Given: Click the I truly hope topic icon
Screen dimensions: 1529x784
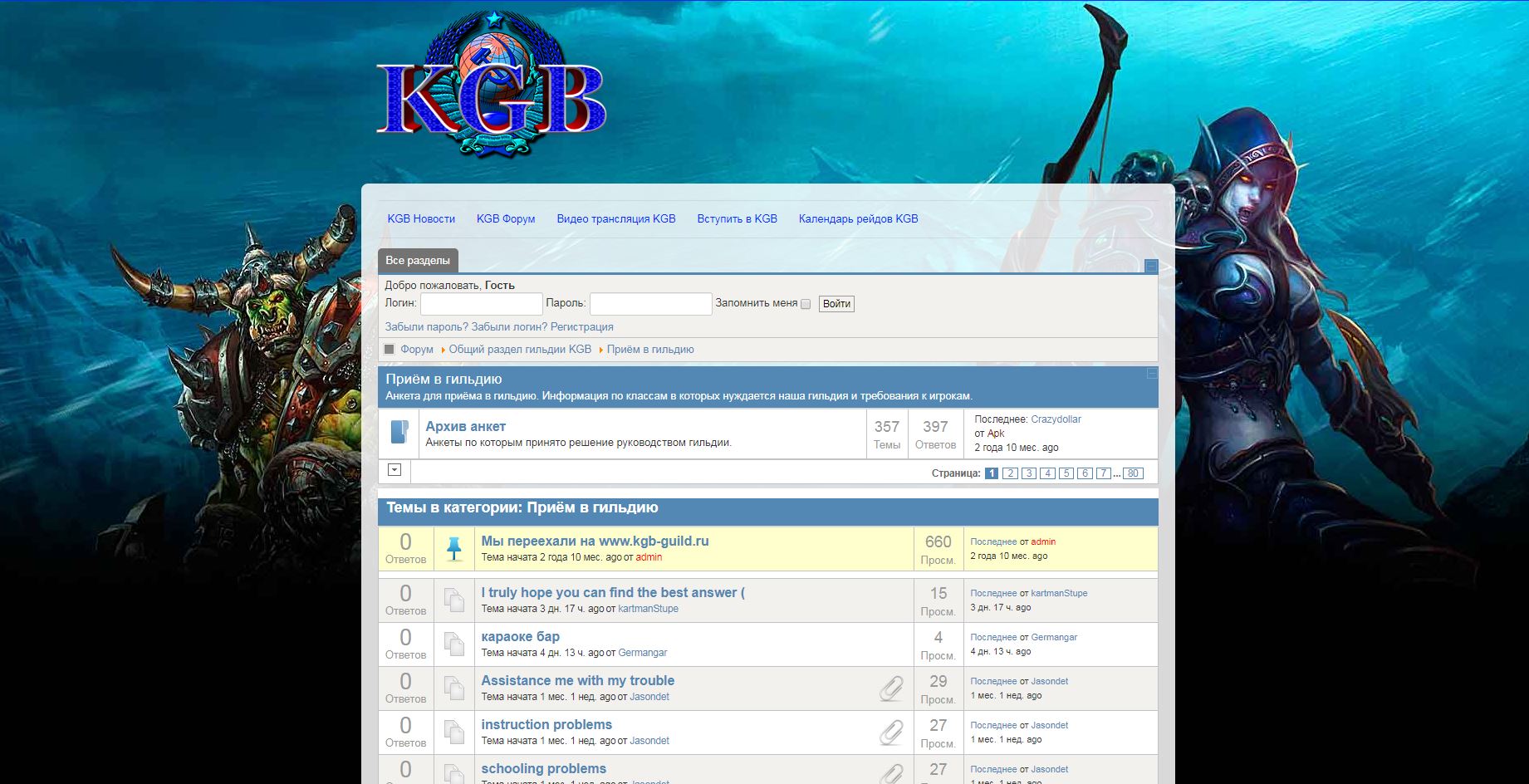Looking at the screenshot, I should [453, 600].
